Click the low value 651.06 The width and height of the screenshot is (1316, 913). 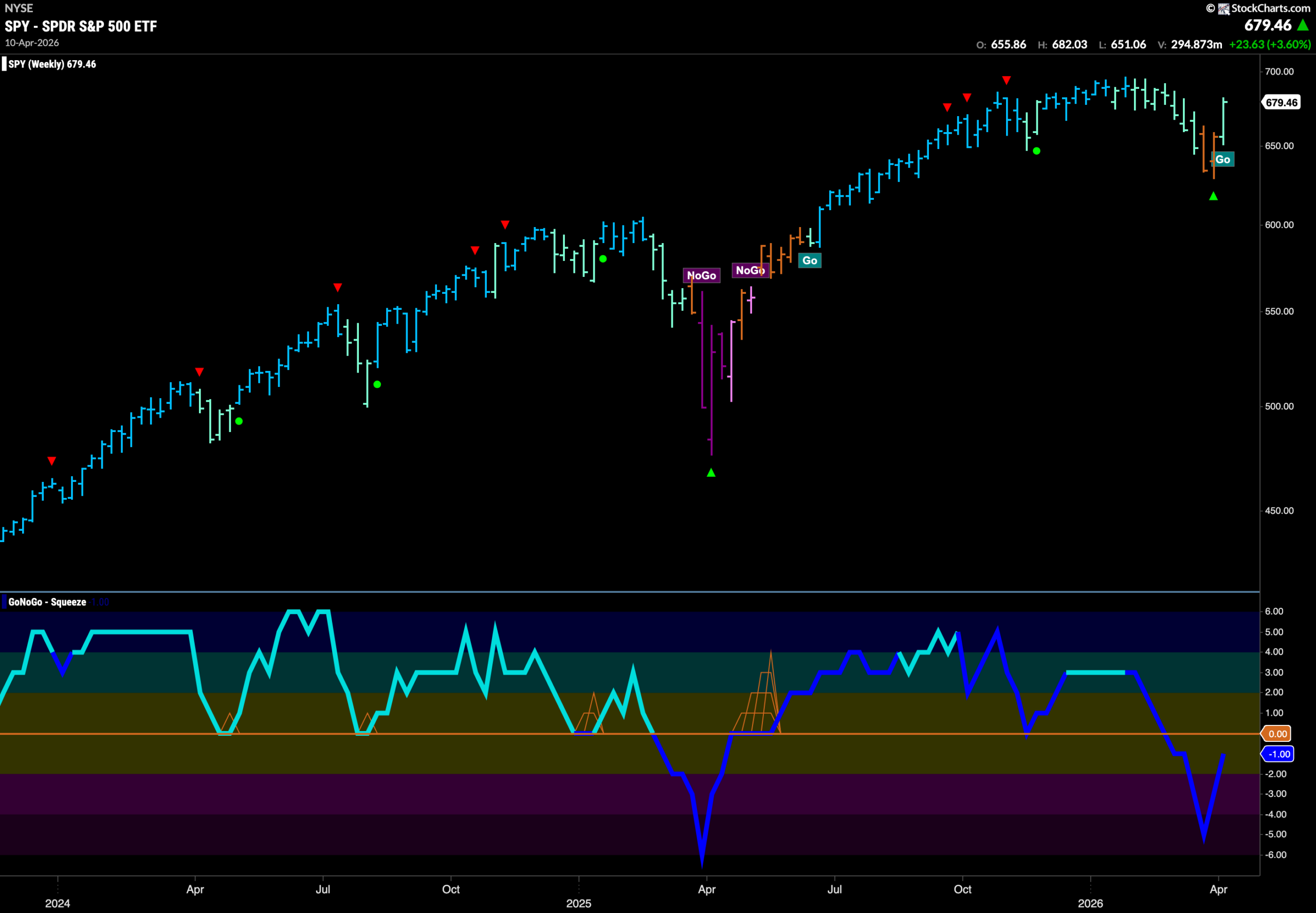pyautogui.click(x=1128, y=45)
